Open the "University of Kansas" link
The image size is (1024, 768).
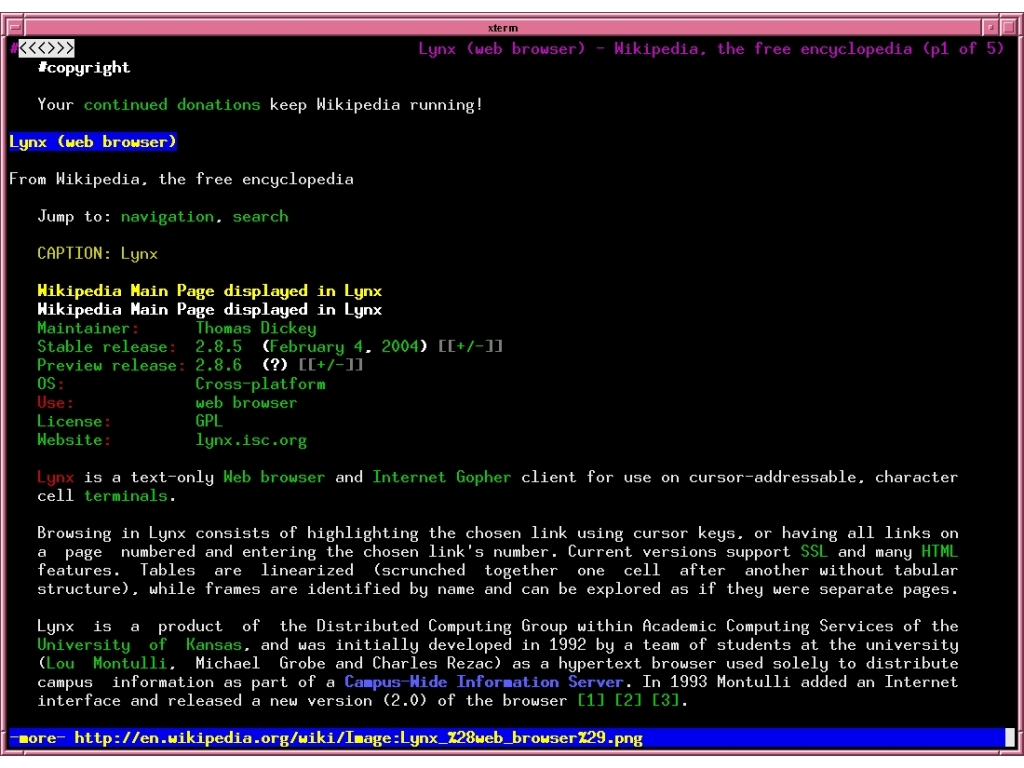pyautogui.click(x=139, y=645)
